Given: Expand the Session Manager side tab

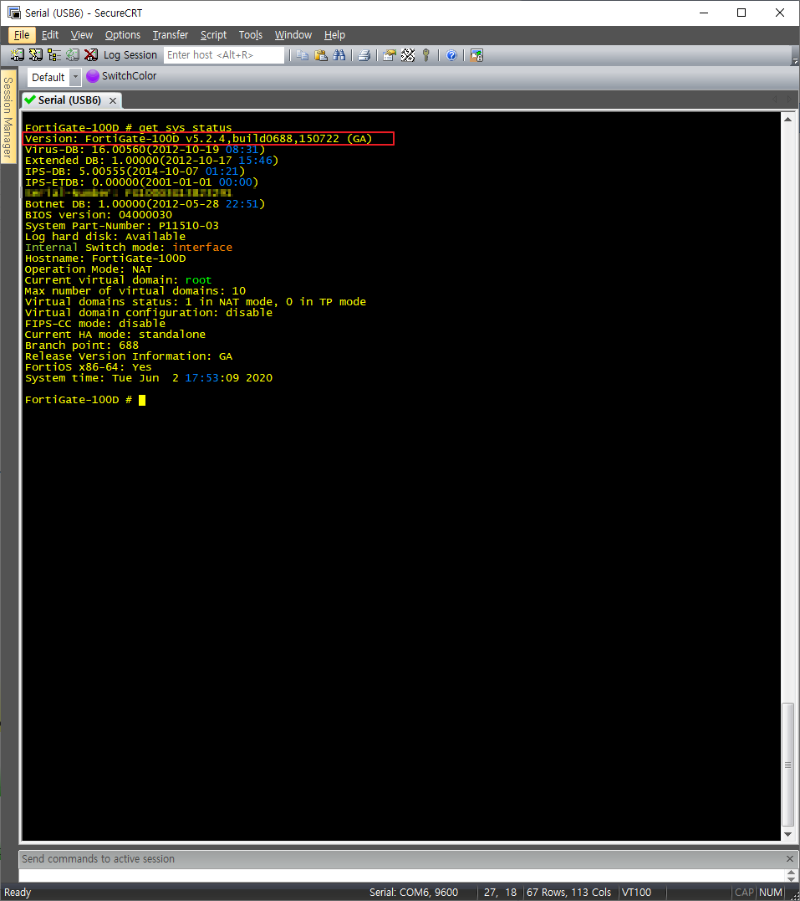Looking at the screenshot, I should (x=8, y=117).
